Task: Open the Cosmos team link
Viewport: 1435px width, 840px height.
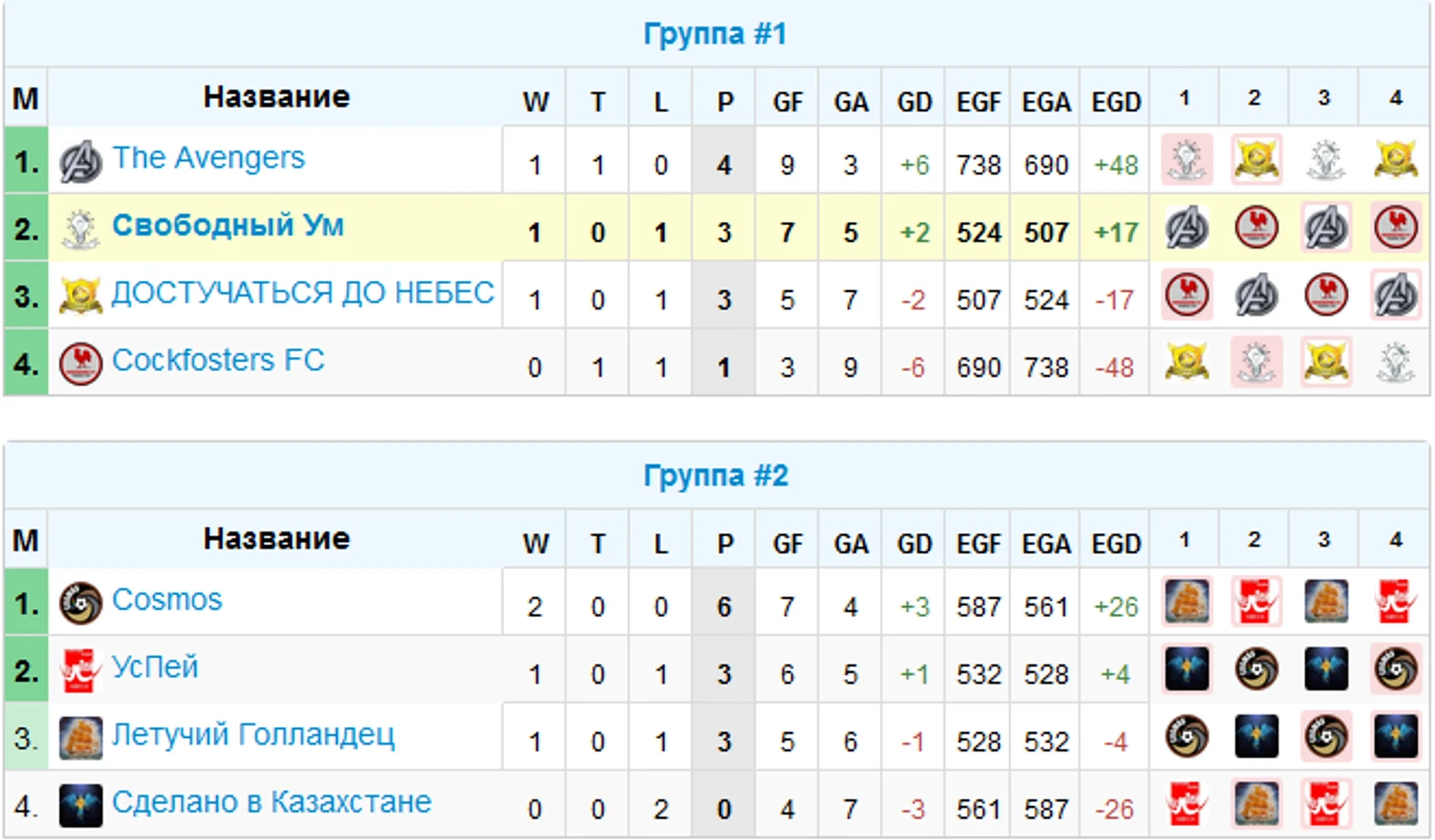Action: pyautogui.click(x=167, y=600)
